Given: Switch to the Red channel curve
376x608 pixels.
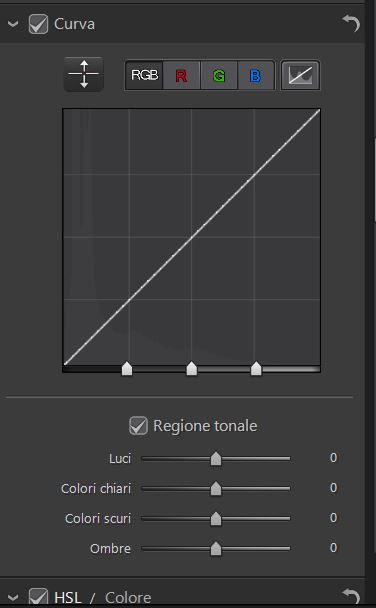Looking at the screenshot, I should click(181, 75).
